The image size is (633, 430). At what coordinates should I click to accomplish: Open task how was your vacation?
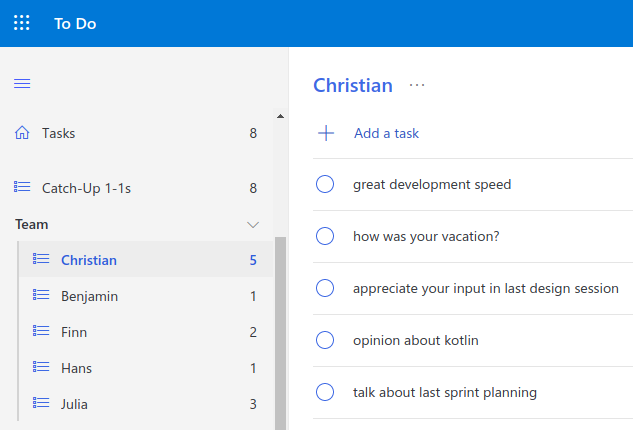[426, 236]
